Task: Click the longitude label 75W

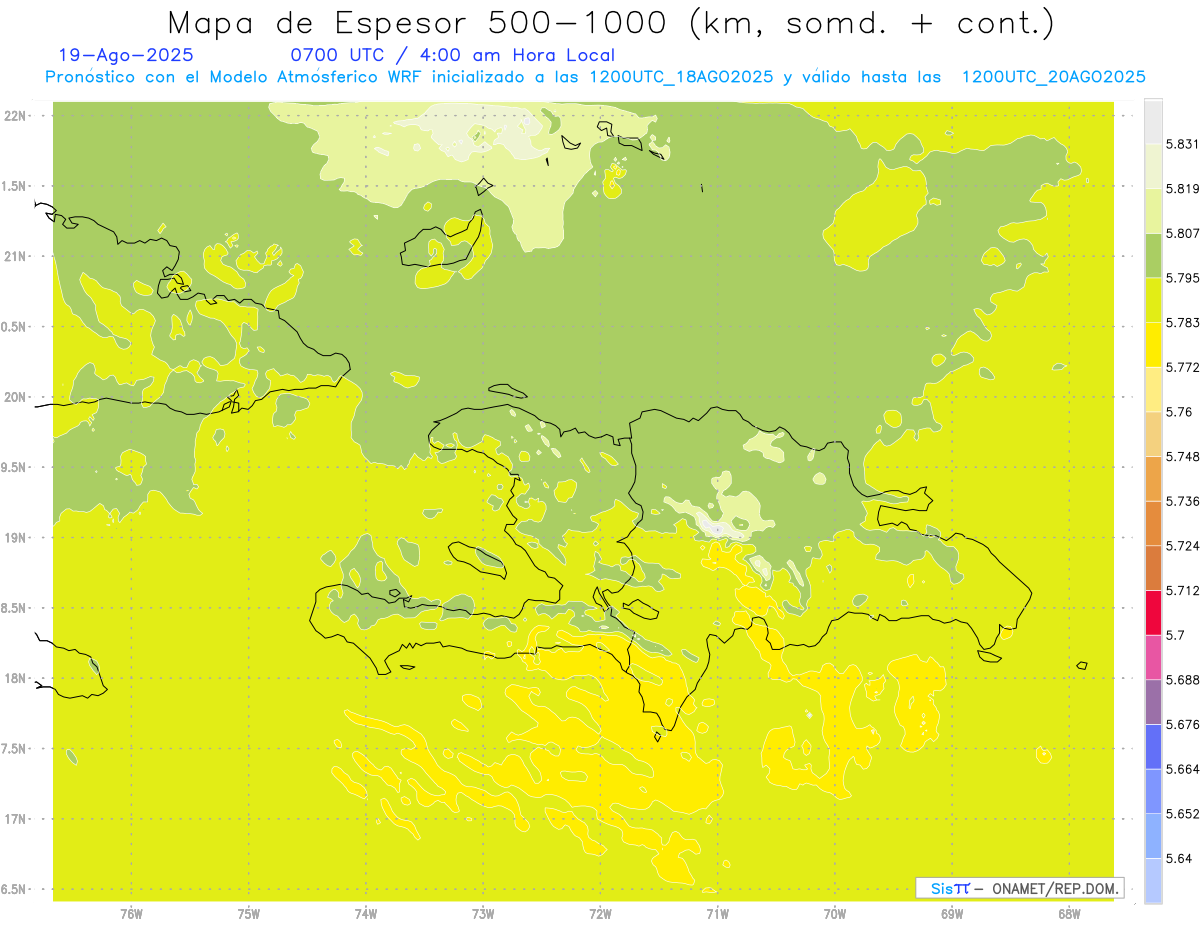Action: 249,913
